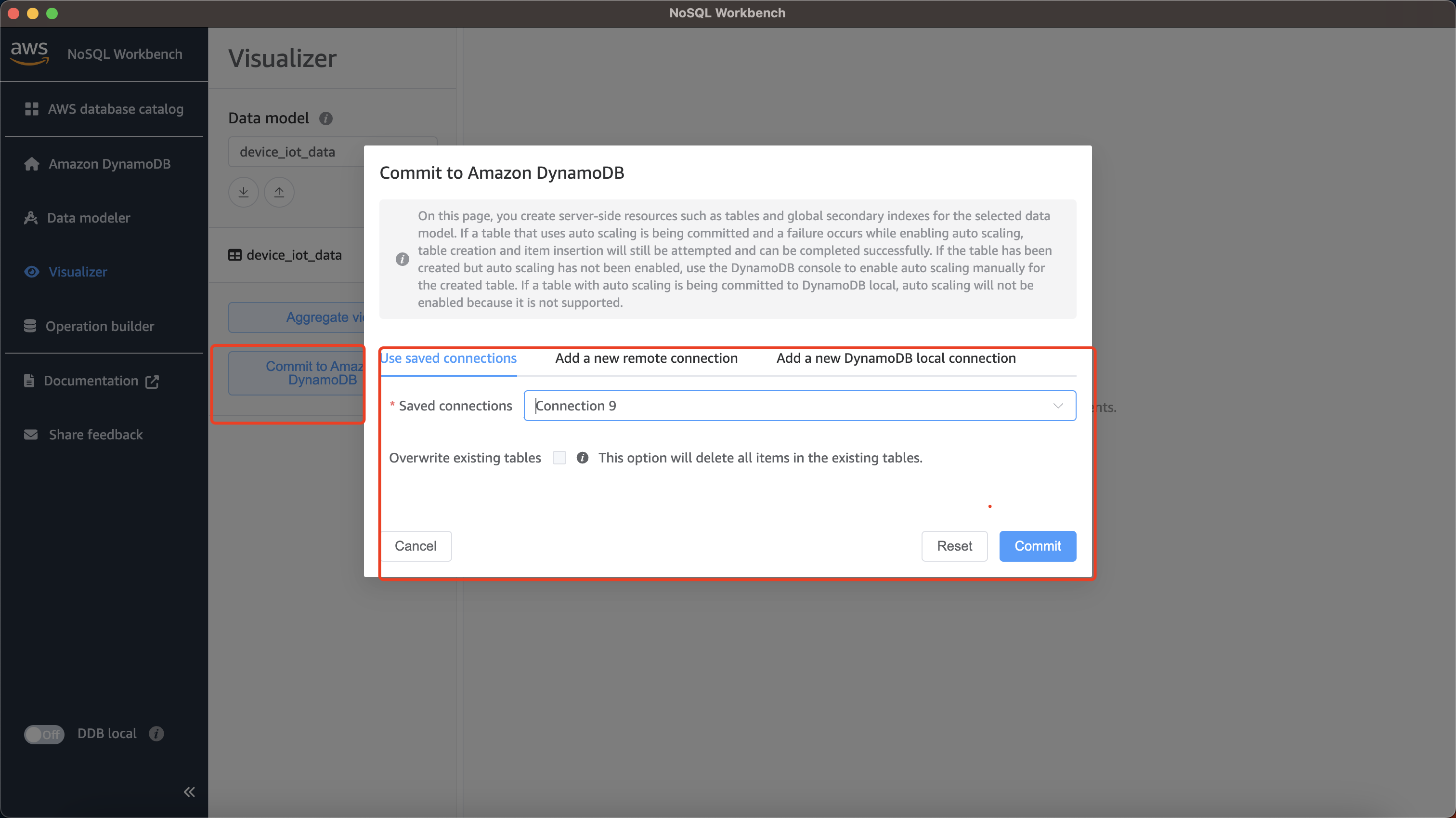The height and width of the screenshot is (818, 1456).
Task: Click the Reset button
Action: 955,546
